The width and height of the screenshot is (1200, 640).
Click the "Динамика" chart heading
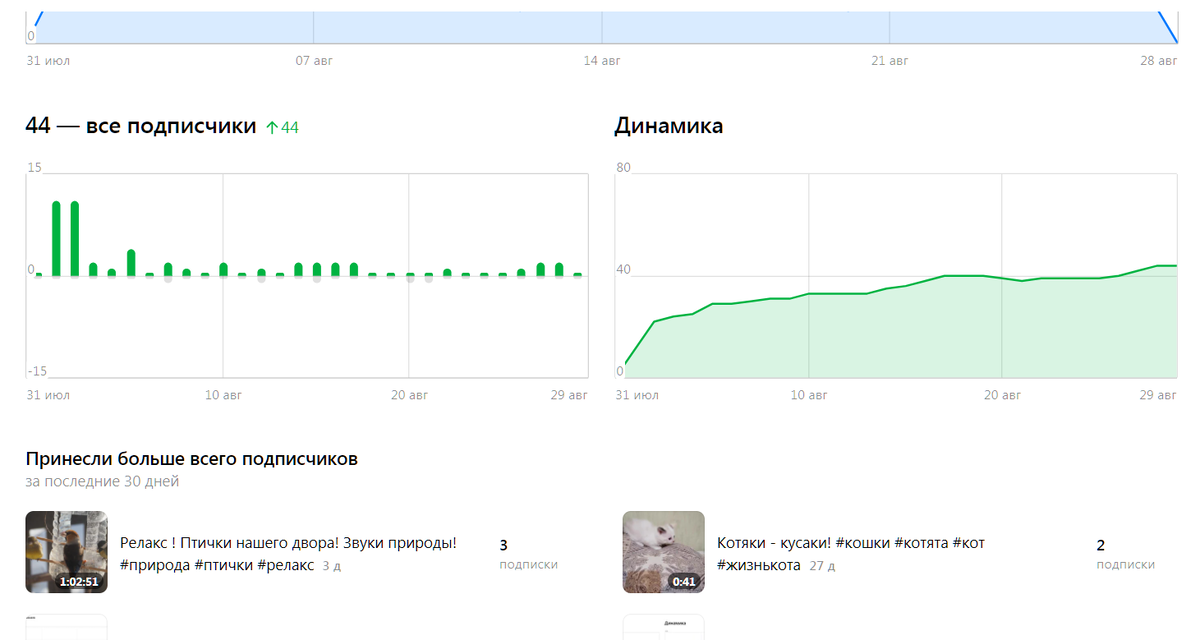point(669,127)
